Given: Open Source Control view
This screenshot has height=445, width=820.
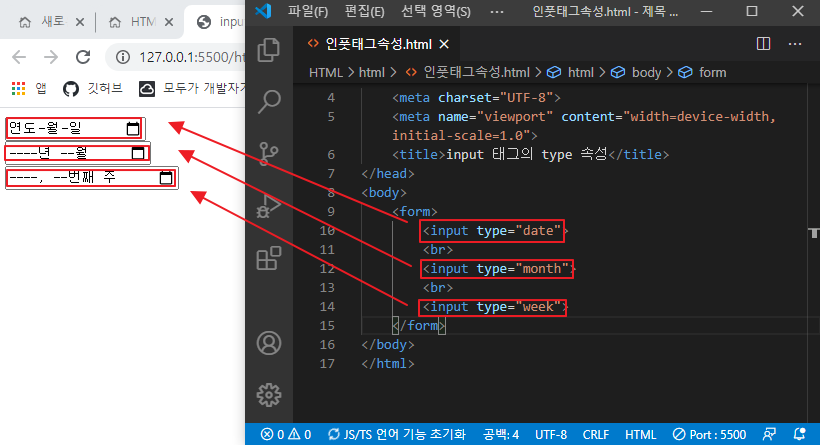Looking at the screenshot, I should 269,154.
